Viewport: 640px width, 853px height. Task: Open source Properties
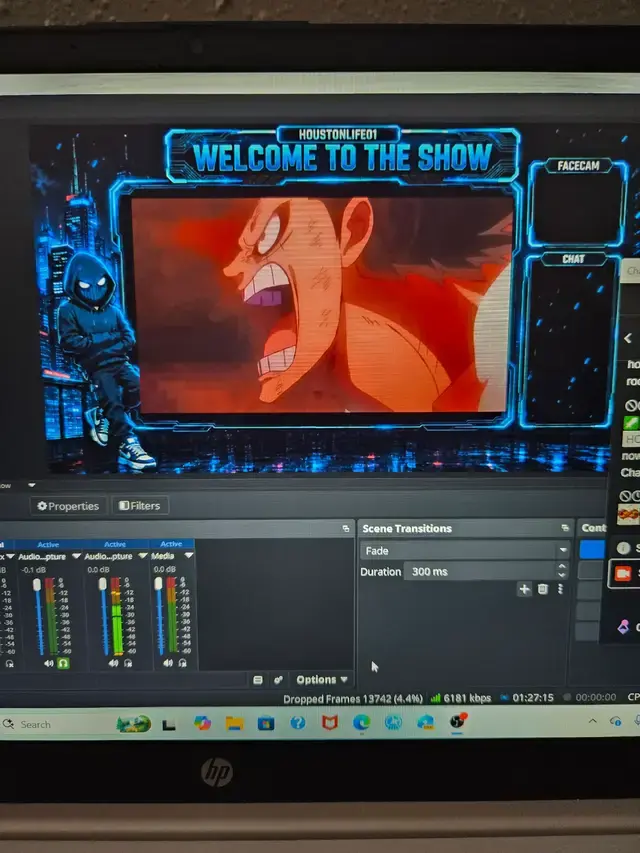click(68, 506)
